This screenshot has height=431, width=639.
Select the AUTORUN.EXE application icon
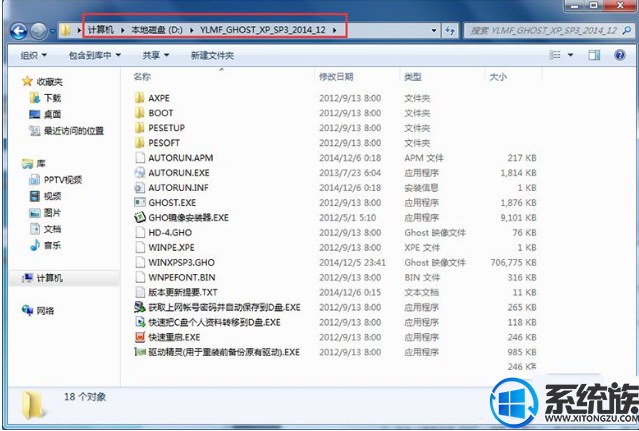tap(140, 173)
